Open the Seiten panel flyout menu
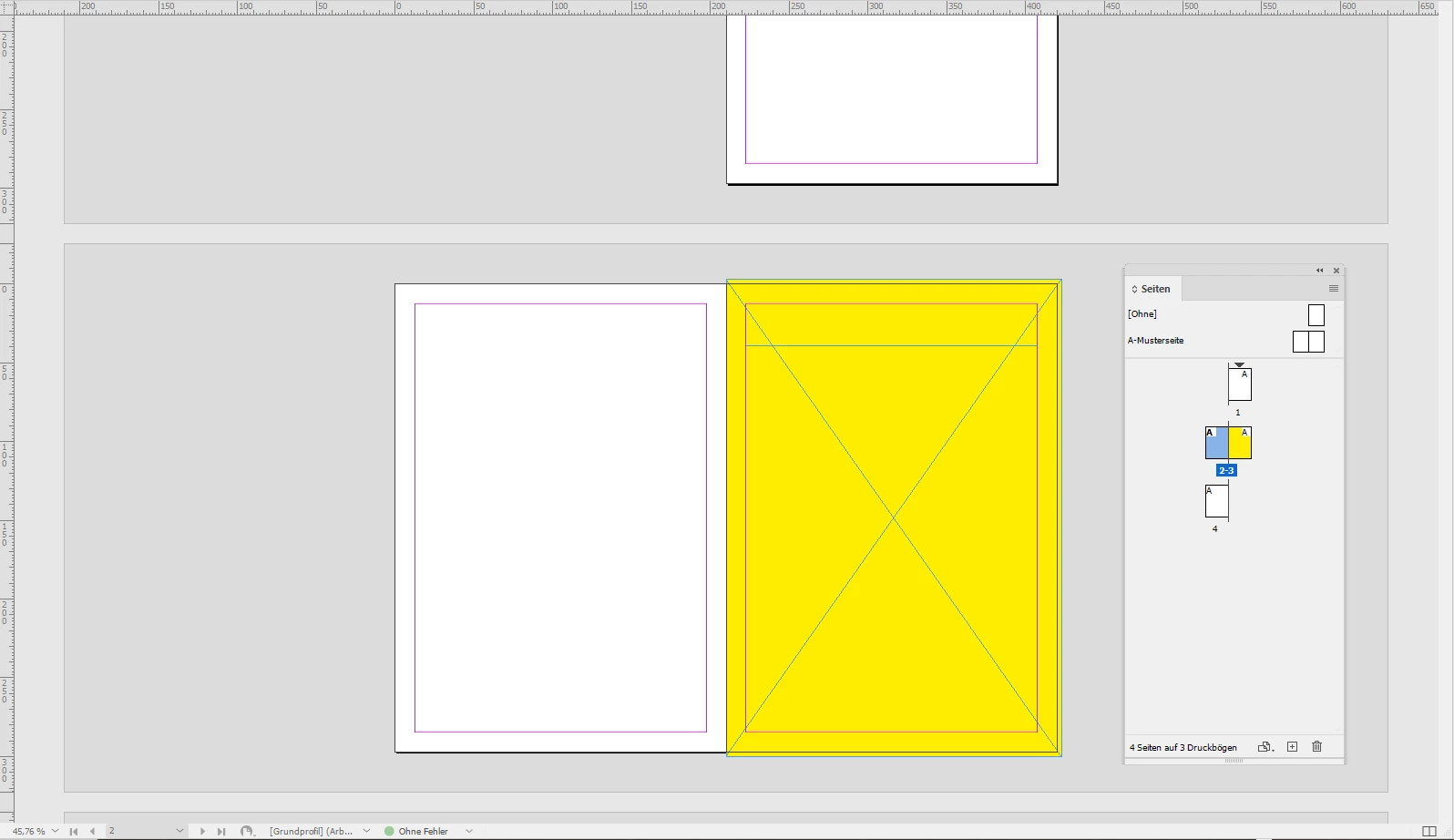Image resolution: width=1454 pixels, height=840 pixels. 1334,289
